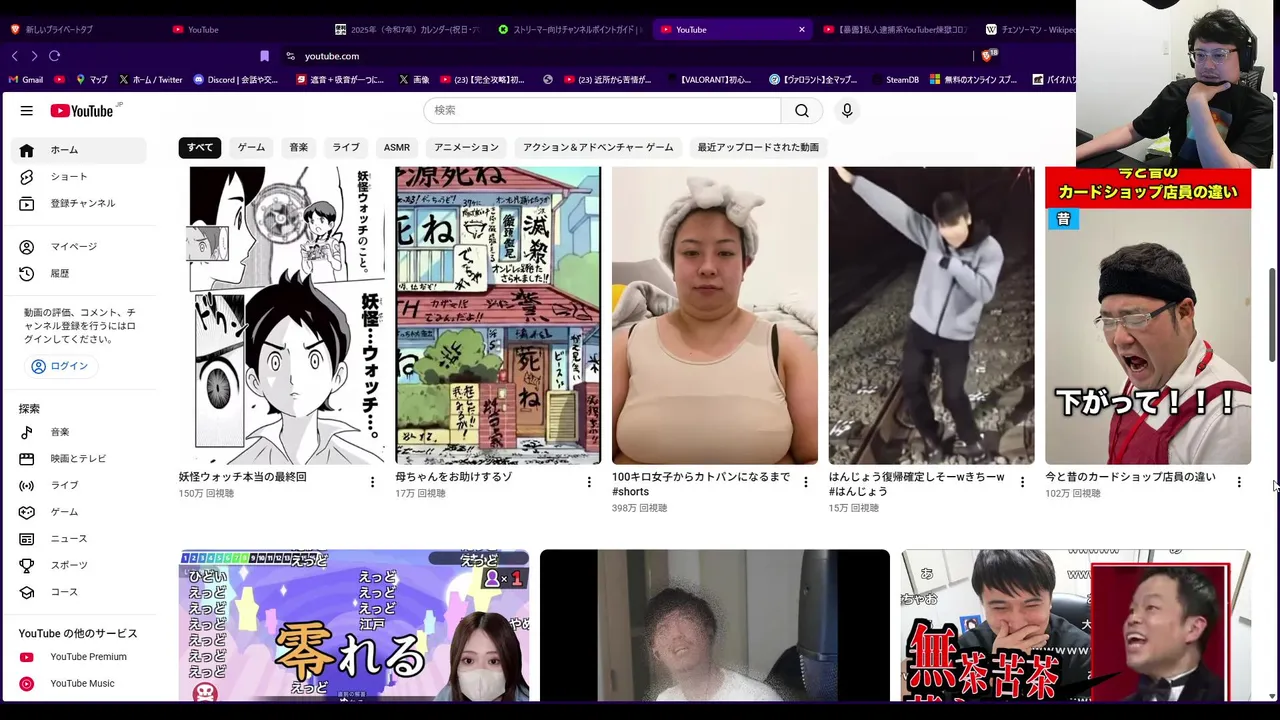Viewport: 1280px width, 720px height.
Task: Open the マップ bookmark
Action: coord(92,79)
